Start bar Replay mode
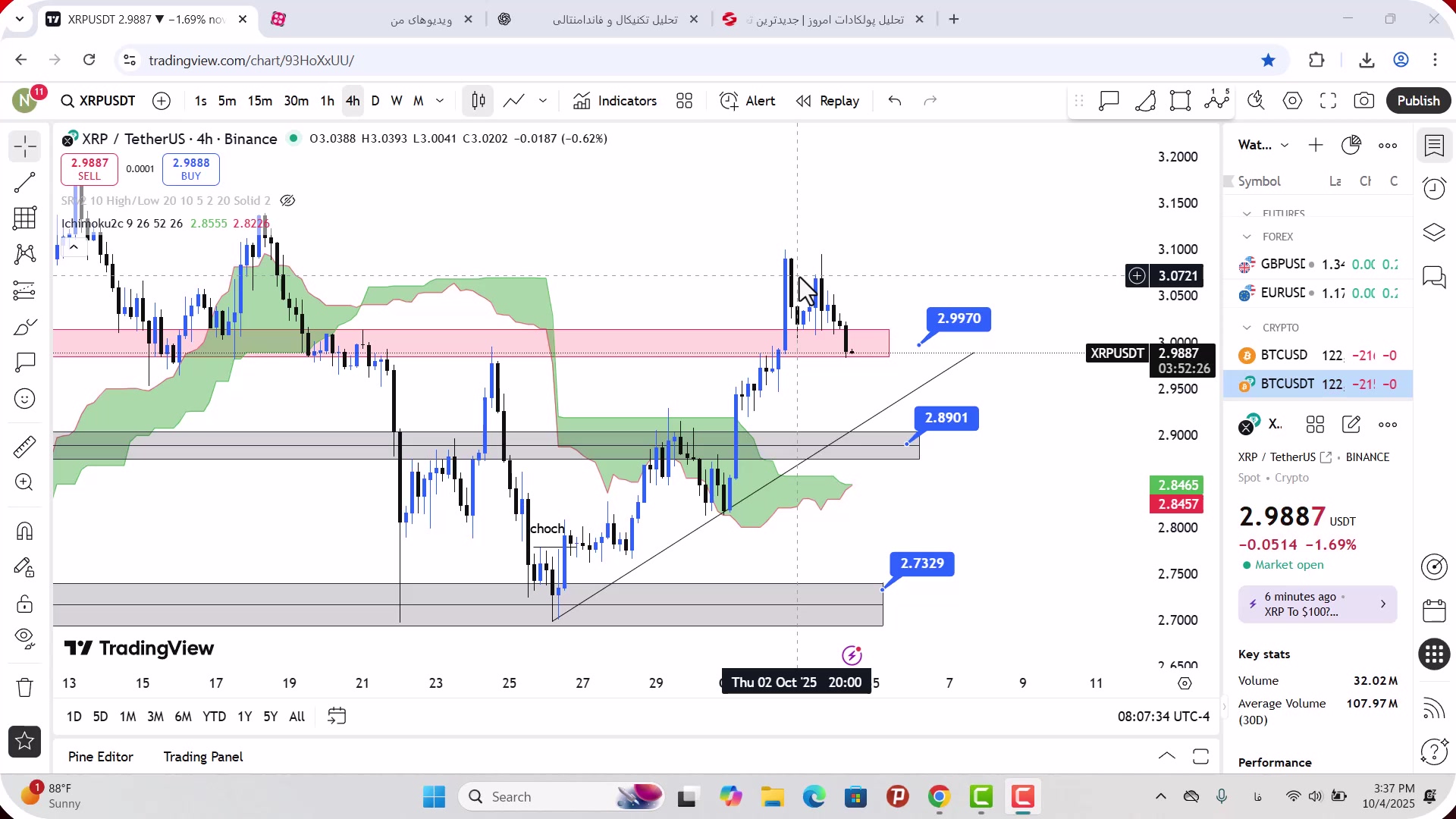Screen dimensions: 1456x819 point(827,101)
